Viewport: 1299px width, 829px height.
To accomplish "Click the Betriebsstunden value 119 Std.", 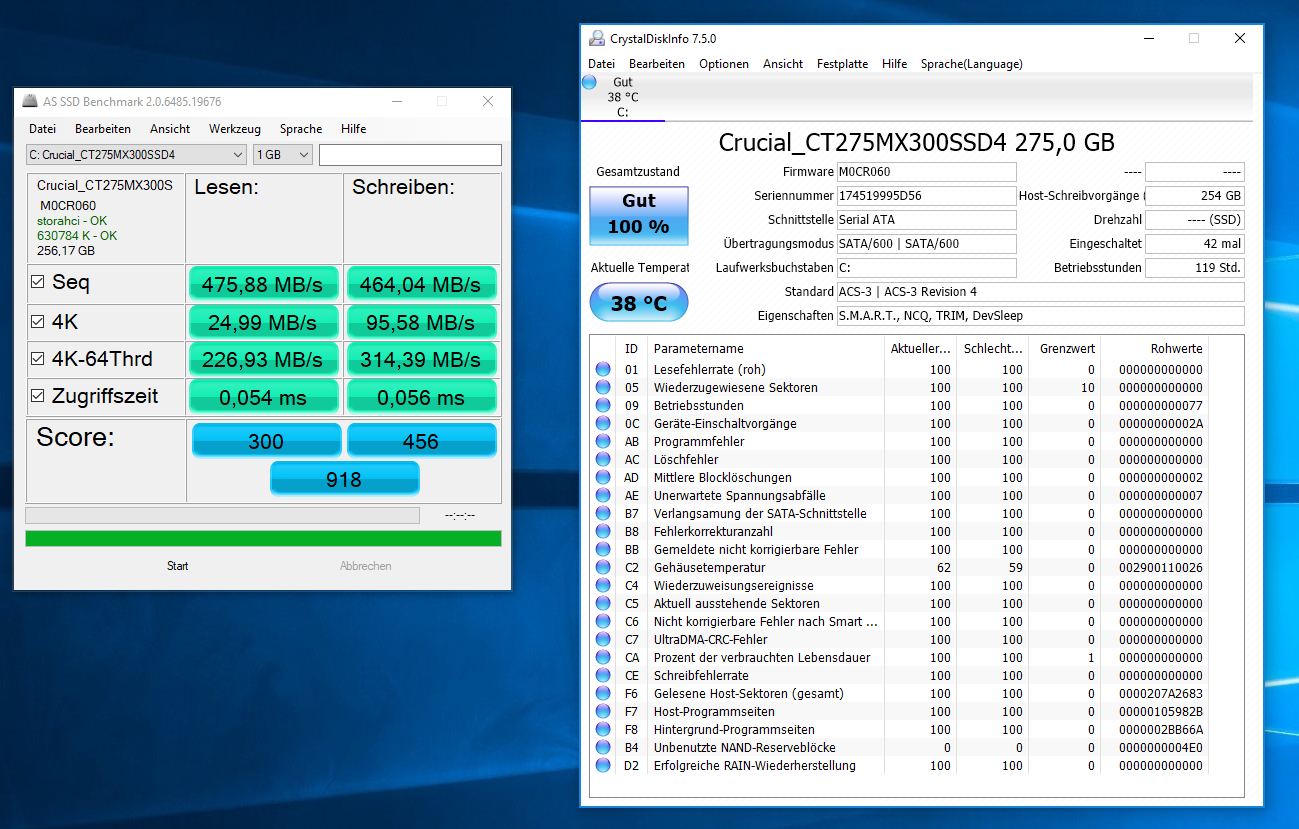I will coord(1195,268).
